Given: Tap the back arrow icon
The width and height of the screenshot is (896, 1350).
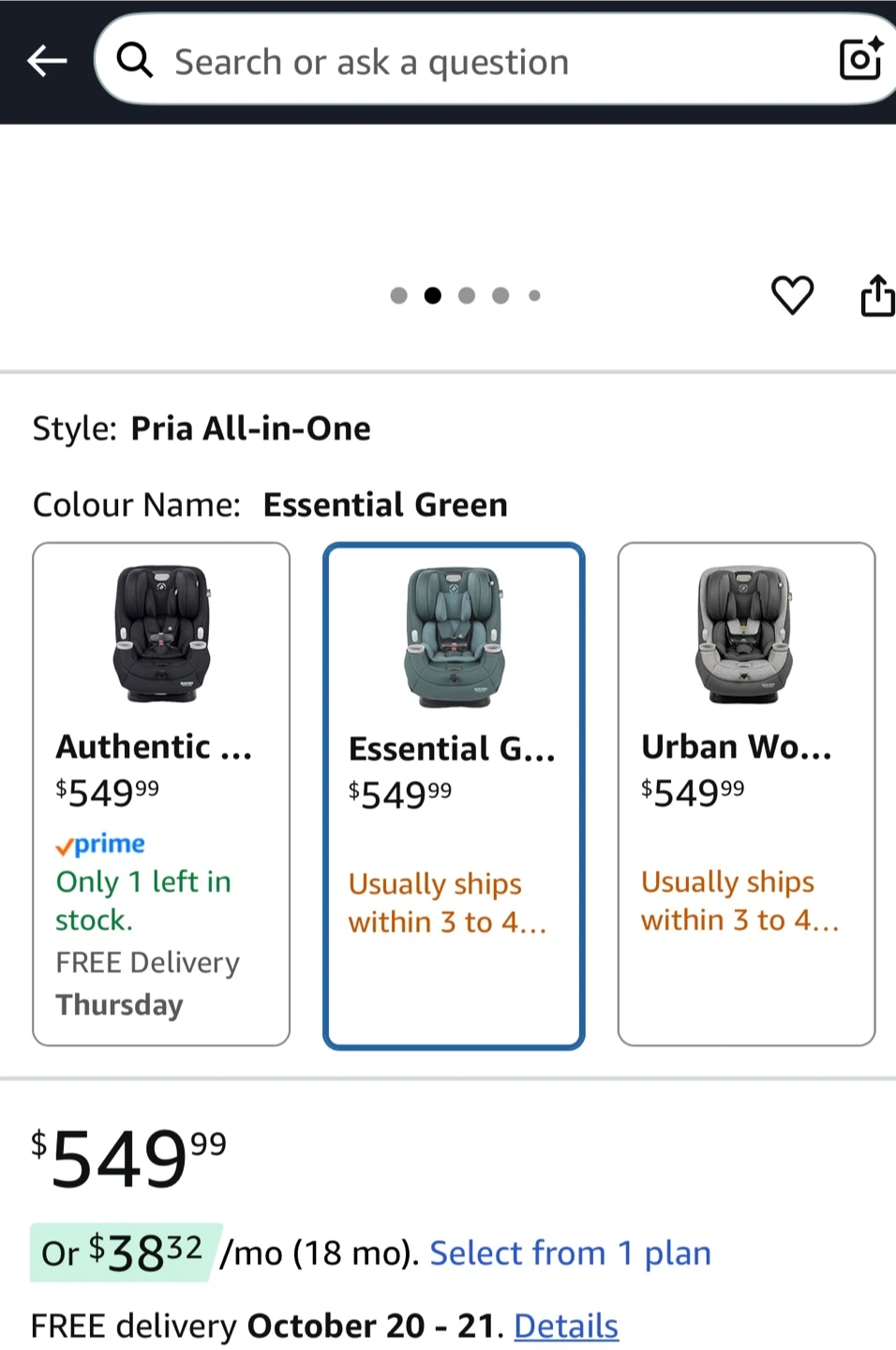Looking at the screenshot, I should click(x=47, y=62).
